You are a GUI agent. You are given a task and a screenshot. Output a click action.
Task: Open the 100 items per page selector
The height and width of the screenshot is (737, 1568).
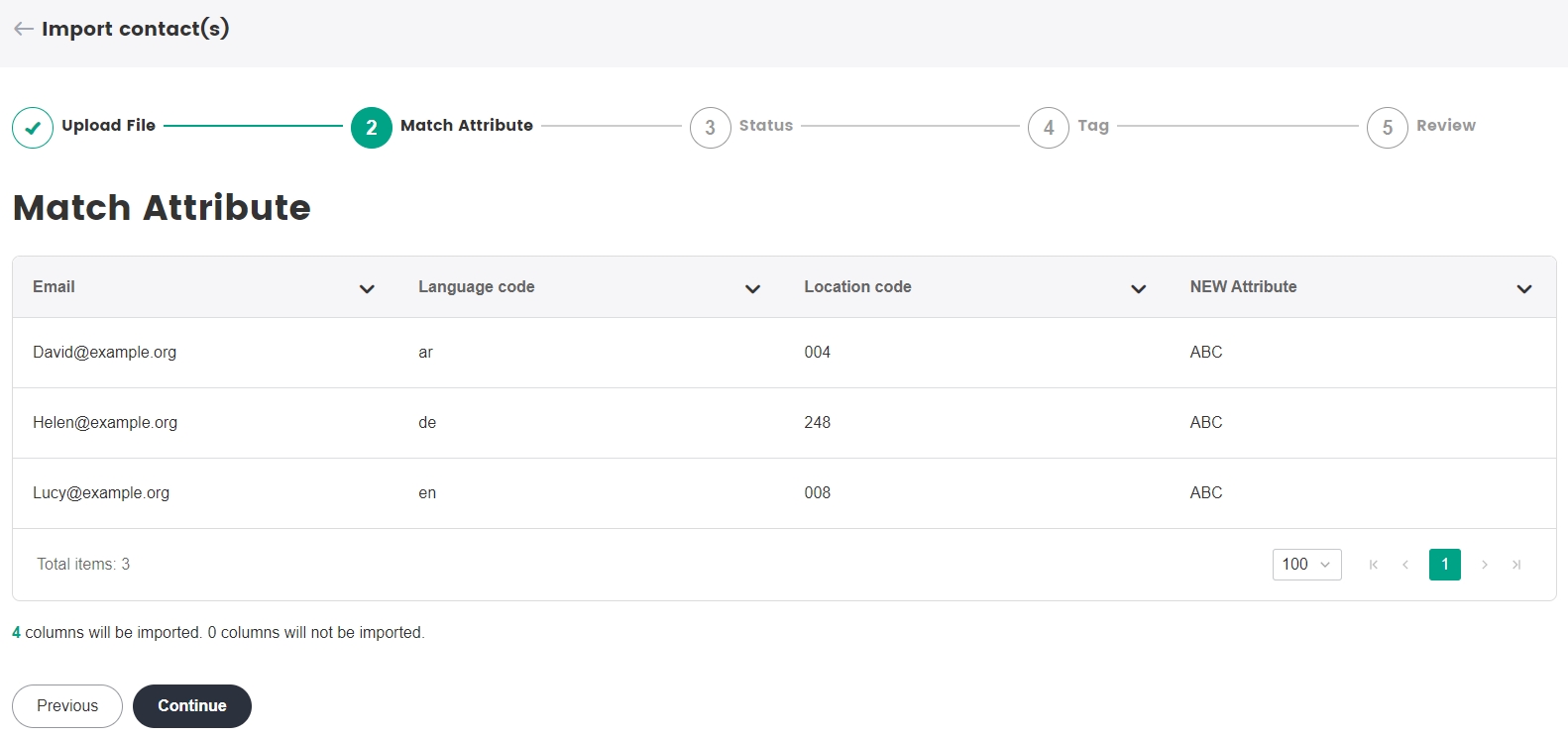coord(1306,565)
